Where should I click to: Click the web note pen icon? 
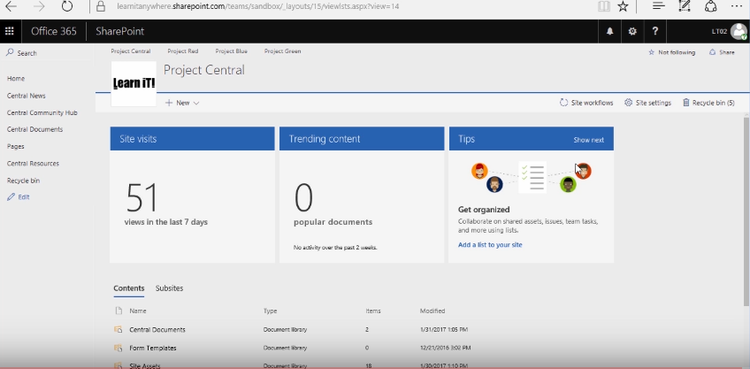[x=684, y=6]
